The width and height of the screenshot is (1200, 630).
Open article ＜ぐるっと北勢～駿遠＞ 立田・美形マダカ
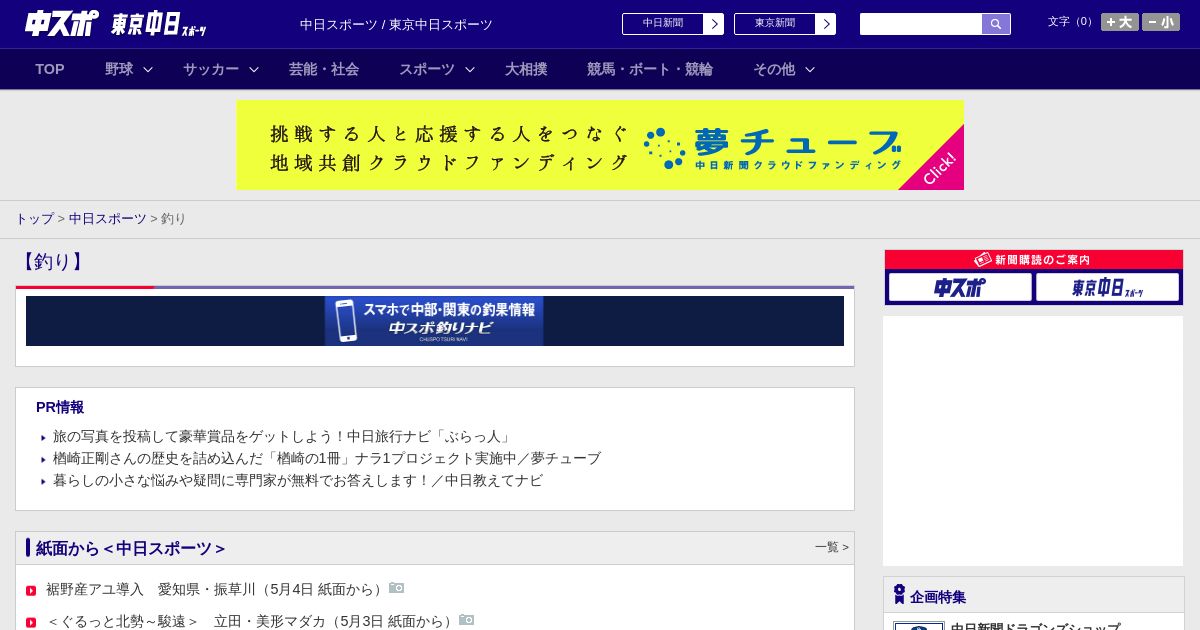coord(251,621)
